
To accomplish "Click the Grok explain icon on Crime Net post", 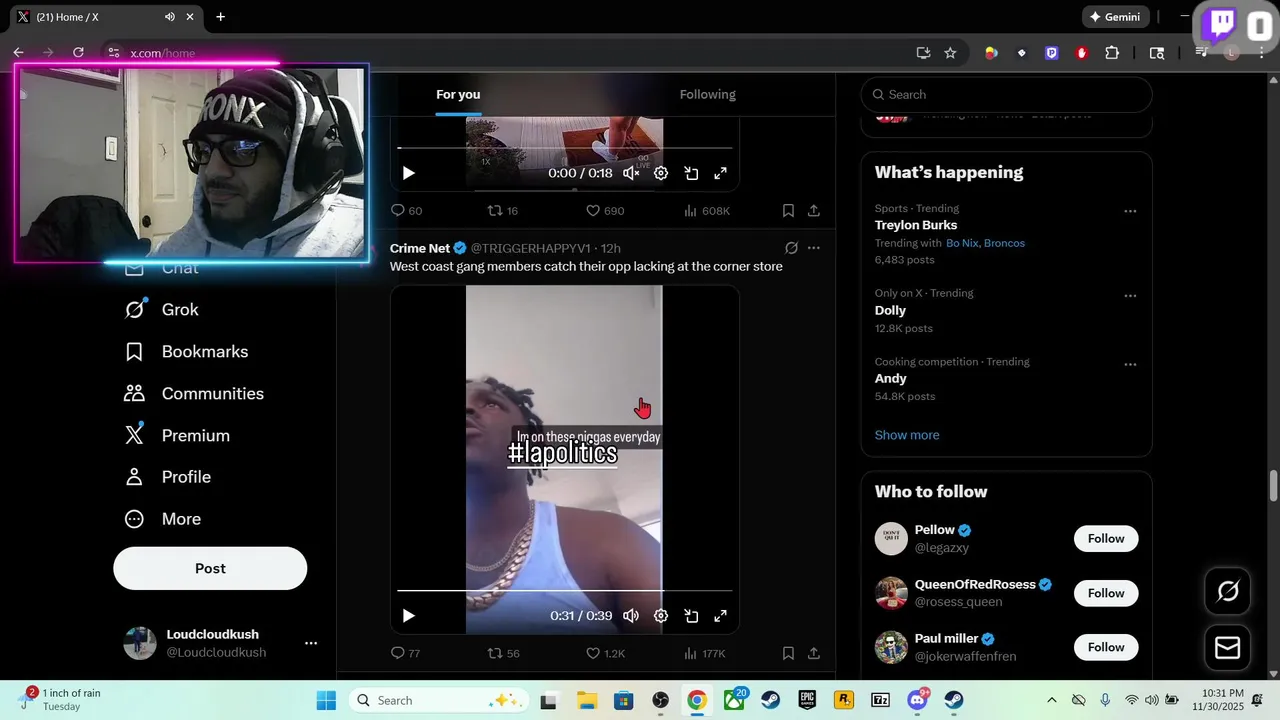I will 791,248.
